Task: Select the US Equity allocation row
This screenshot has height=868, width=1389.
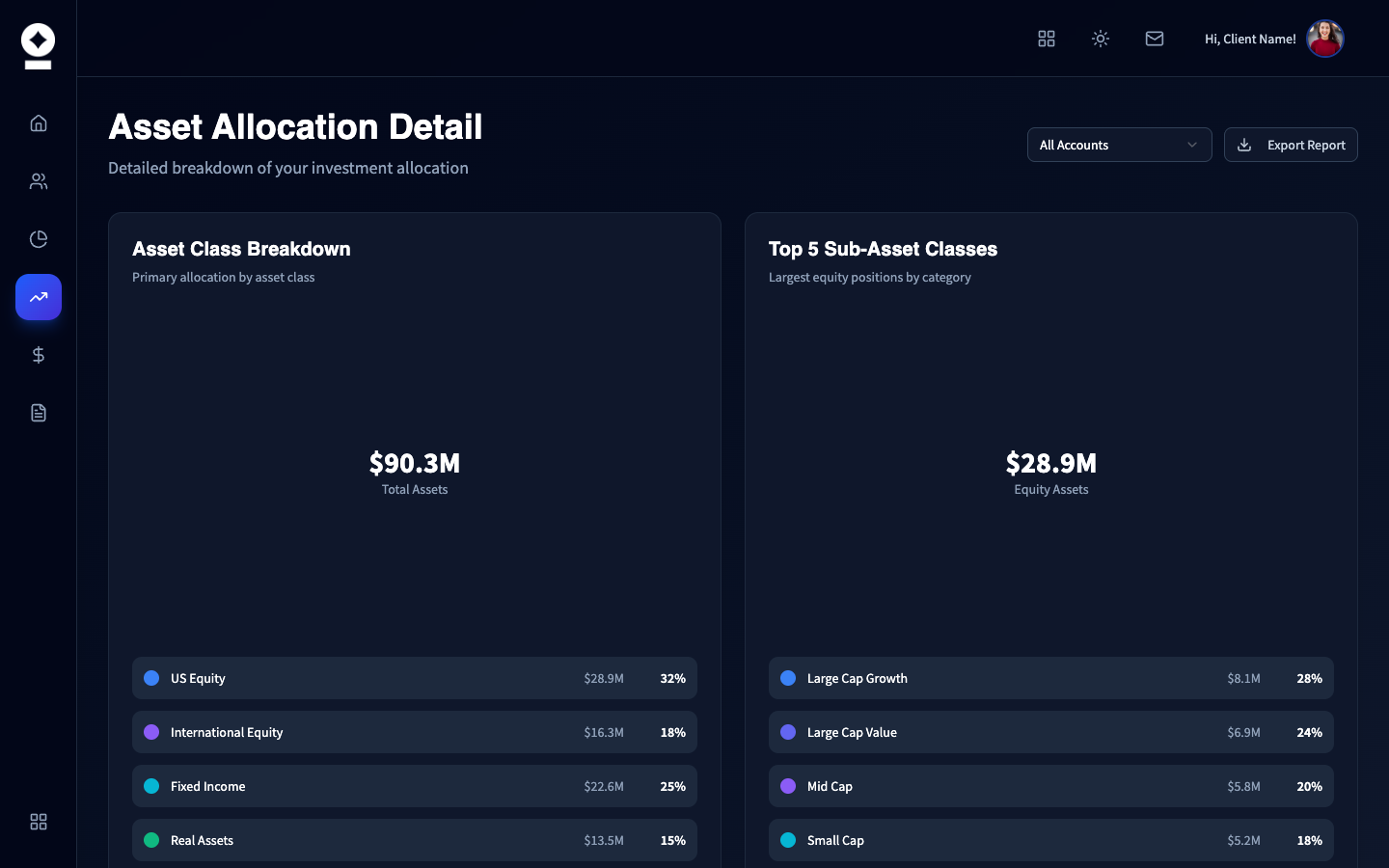Action: [x=415, y=678]
